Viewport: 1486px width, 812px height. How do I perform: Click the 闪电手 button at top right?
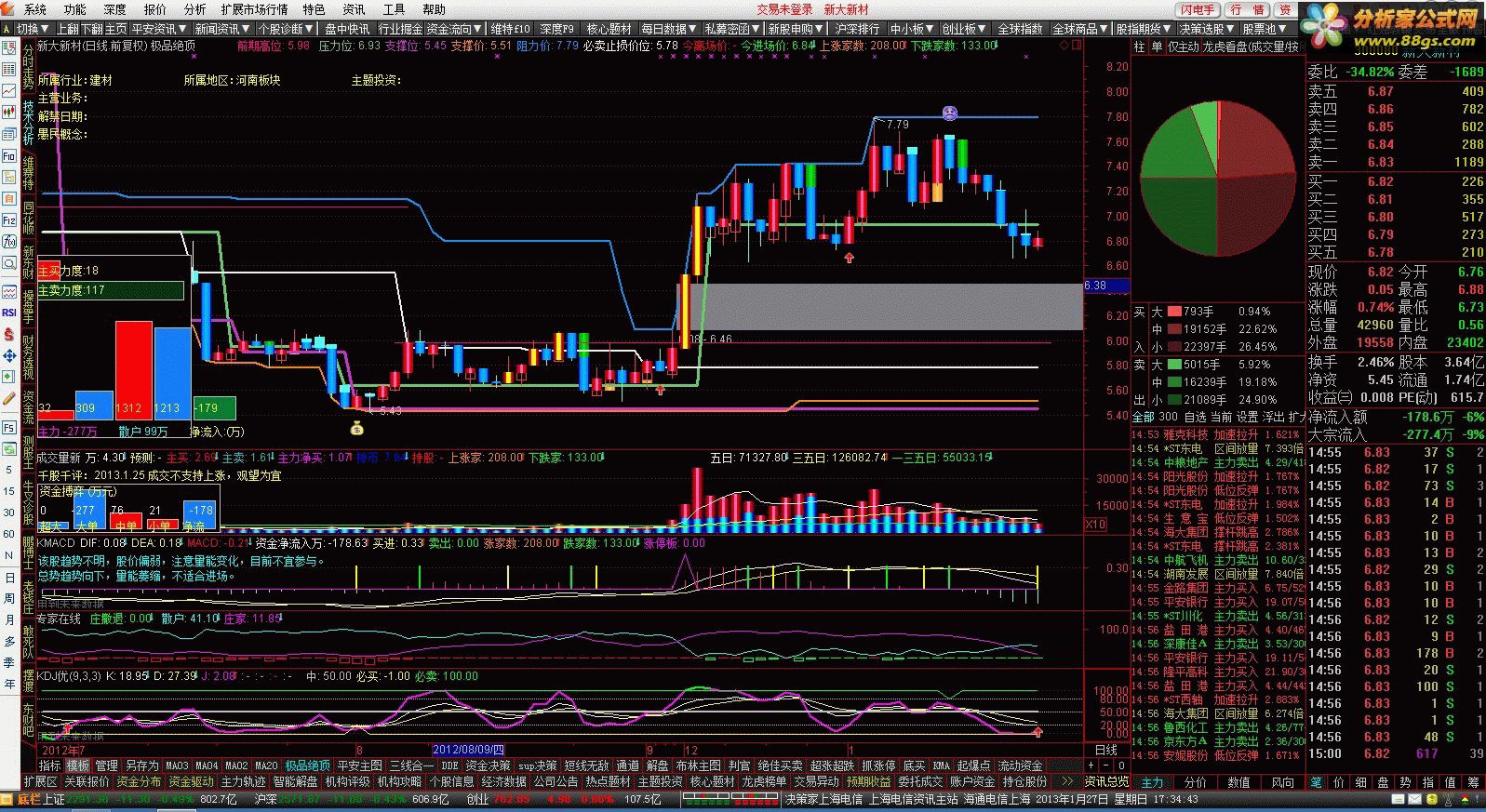click(x=1198, y=9)
